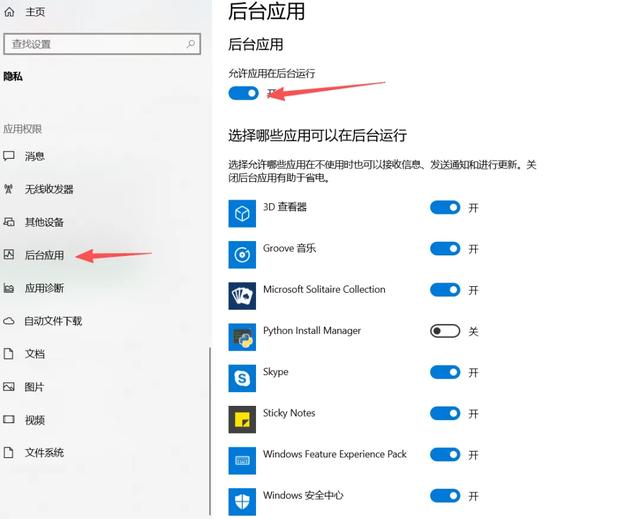Click the 文档 document icon
This screenshot has height=519, width=640.
point(9,354)
